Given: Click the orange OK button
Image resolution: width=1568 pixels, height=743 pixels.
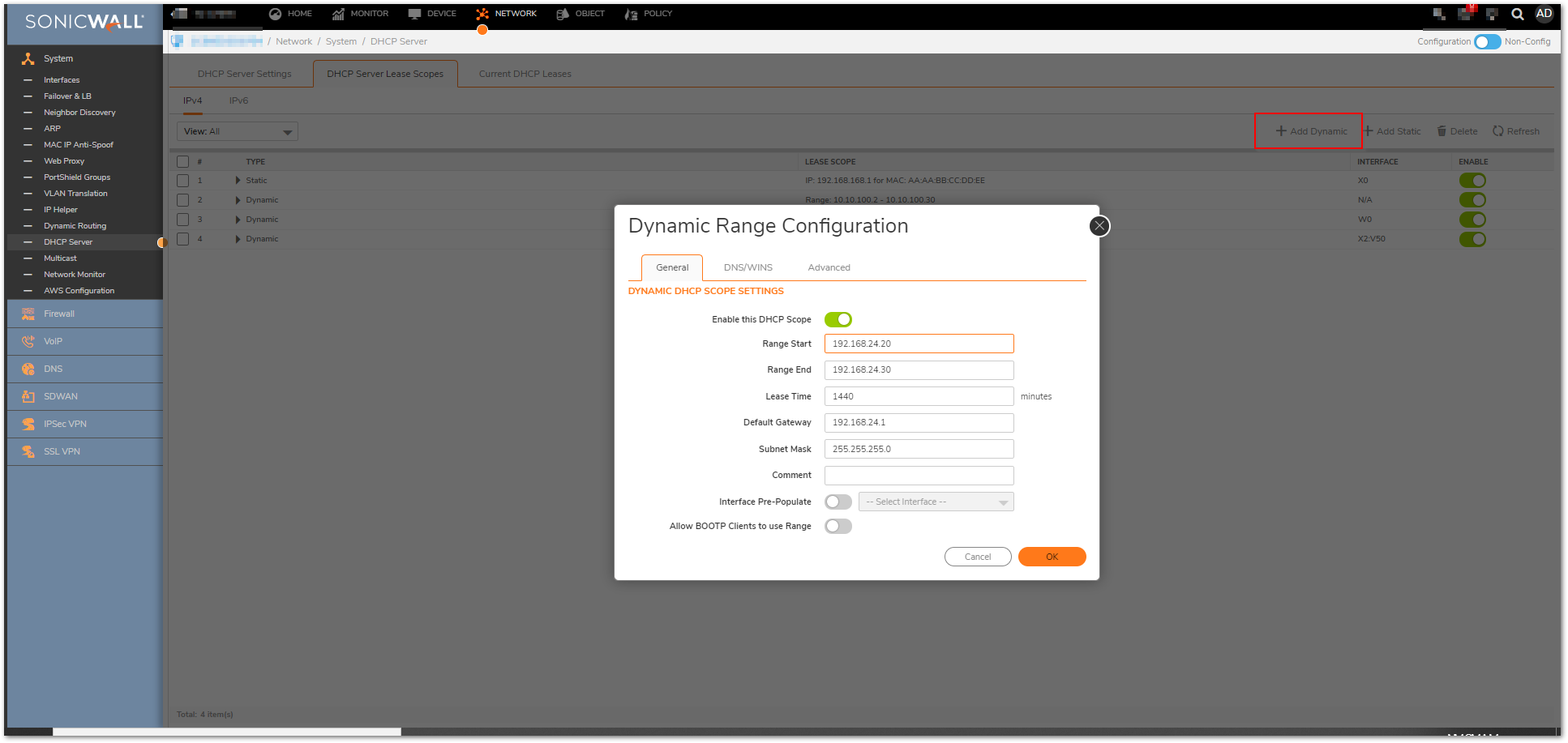Looking at the screenshot, I should click(x=1052, y=557).
